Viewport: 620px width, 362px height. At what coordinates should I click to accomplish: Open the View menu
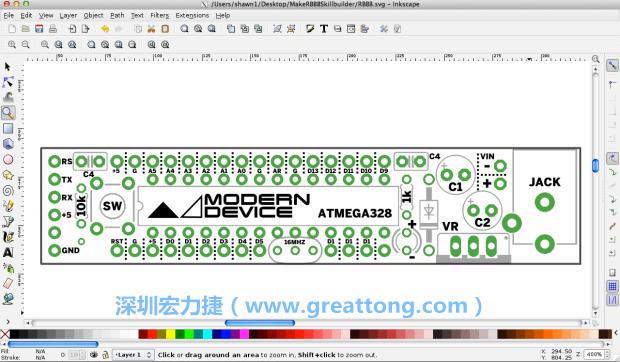click(x=46, y=15)
